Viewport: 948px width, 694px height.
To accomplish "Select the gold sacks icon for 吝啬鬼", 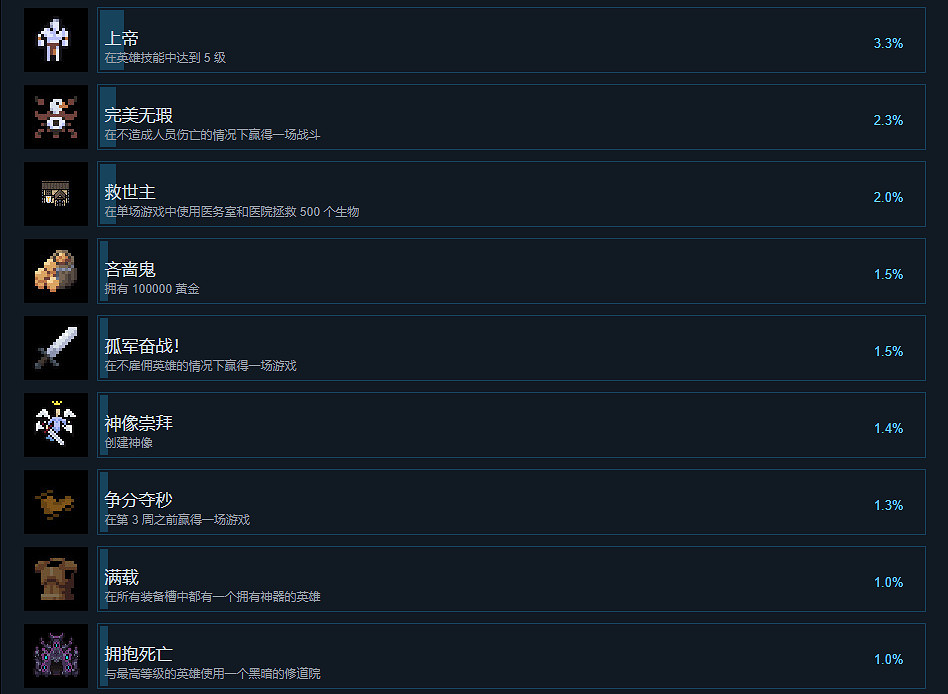I will coord(56,271).
